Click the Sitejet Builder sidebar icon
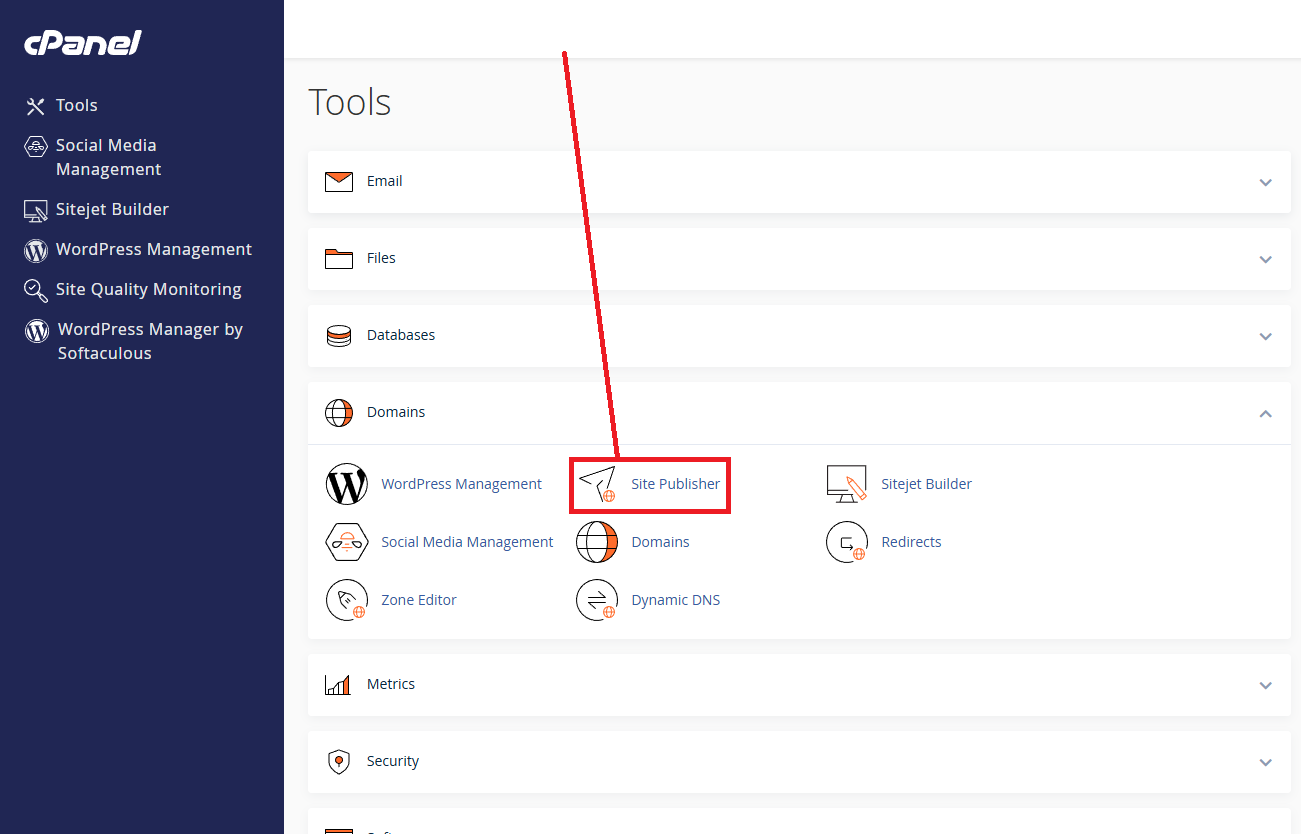This screenshot has height=834, width=1301. click(36, 210)
